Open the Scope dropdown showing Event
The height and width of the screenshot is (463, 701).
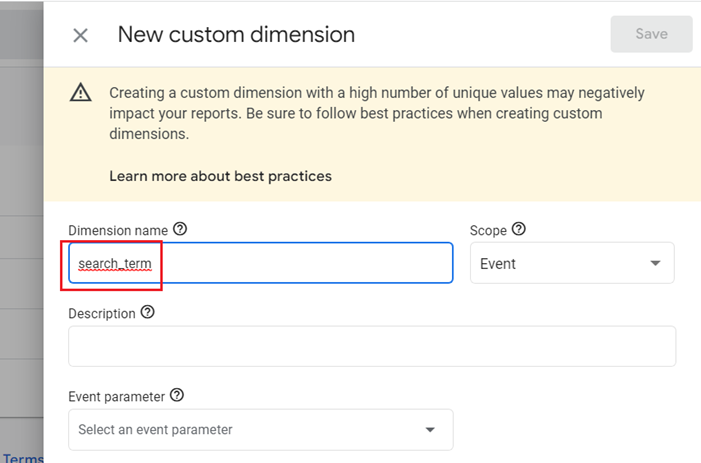(x=572, y=263)
